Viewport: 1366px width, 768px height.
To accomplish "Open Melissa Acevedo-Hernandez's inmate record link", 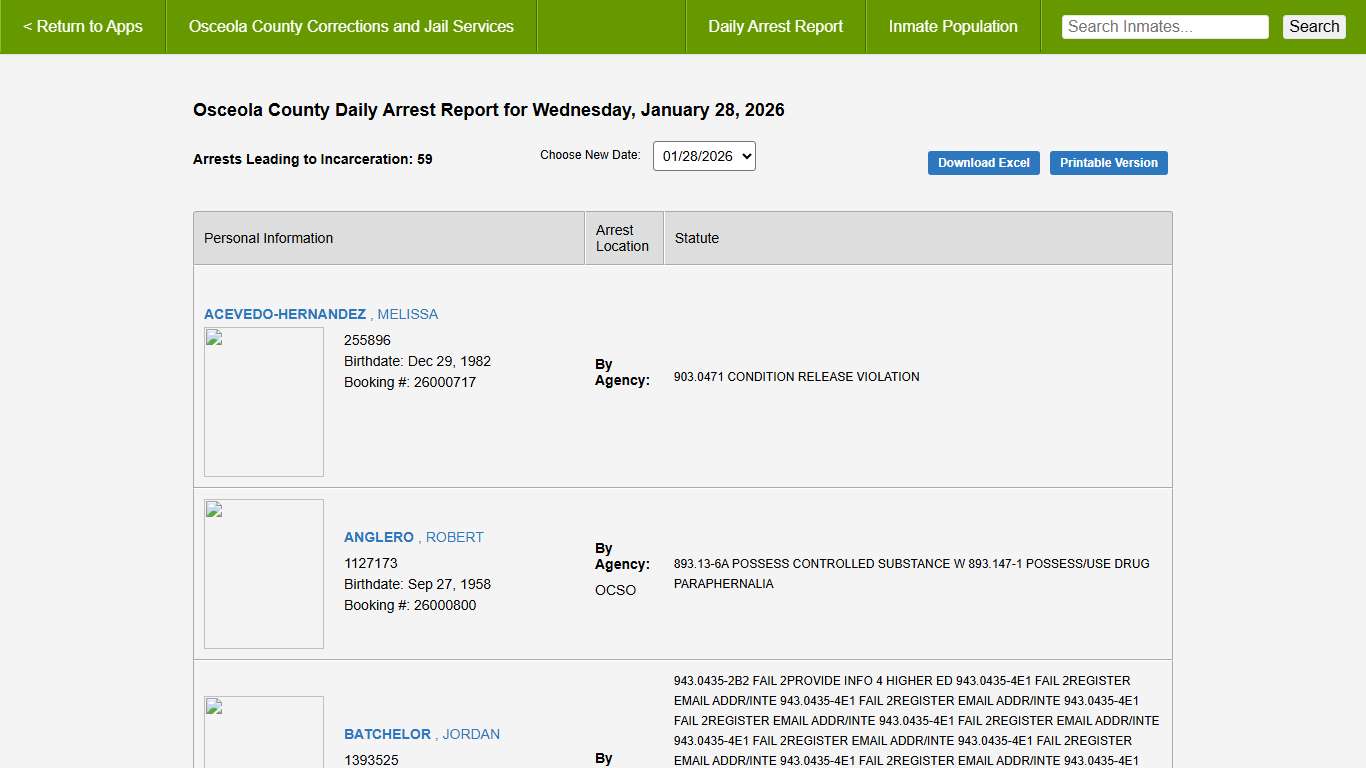I will pos(320,314).
